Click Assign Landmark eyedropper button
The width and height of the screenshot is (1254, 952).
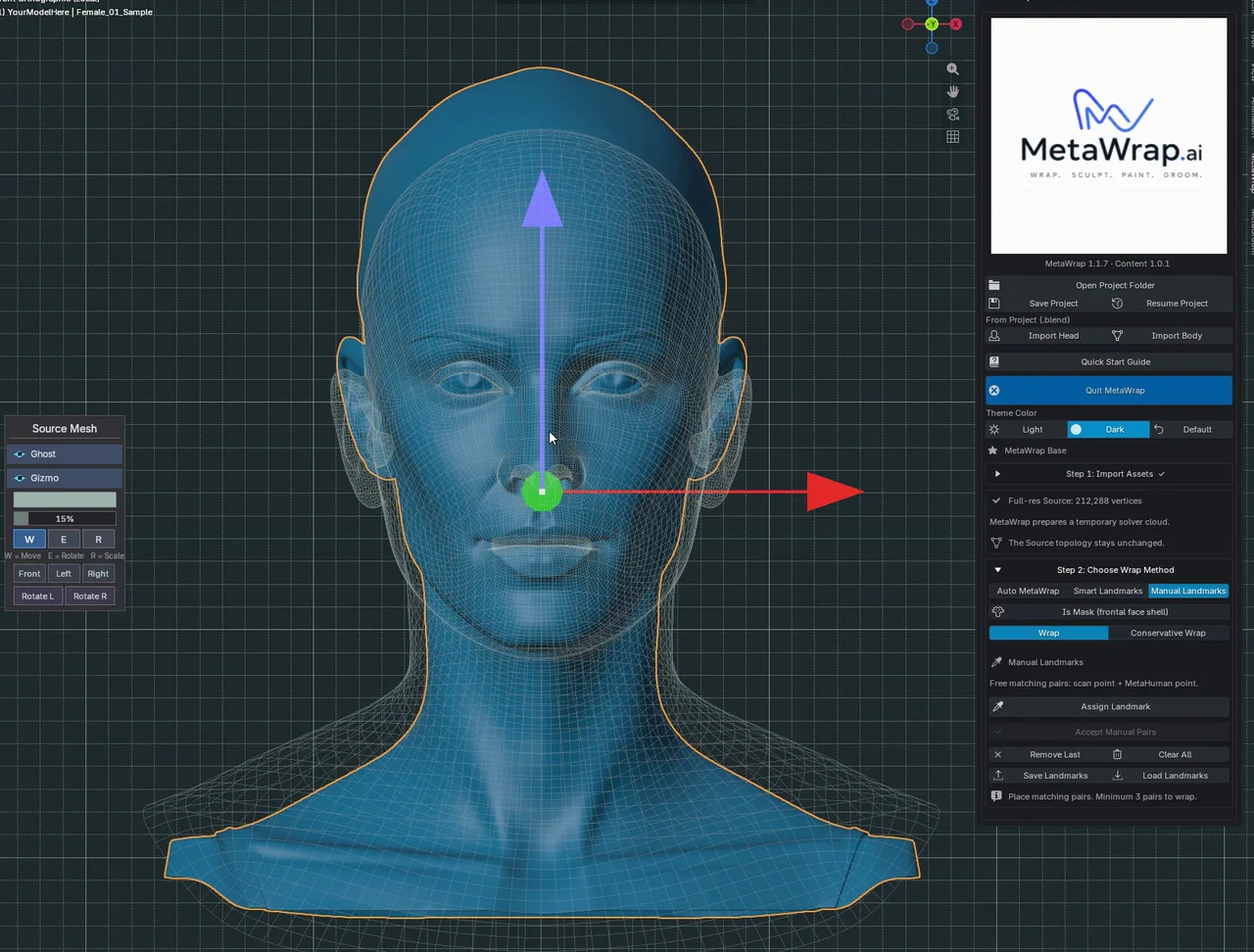tap(1108, 706)
